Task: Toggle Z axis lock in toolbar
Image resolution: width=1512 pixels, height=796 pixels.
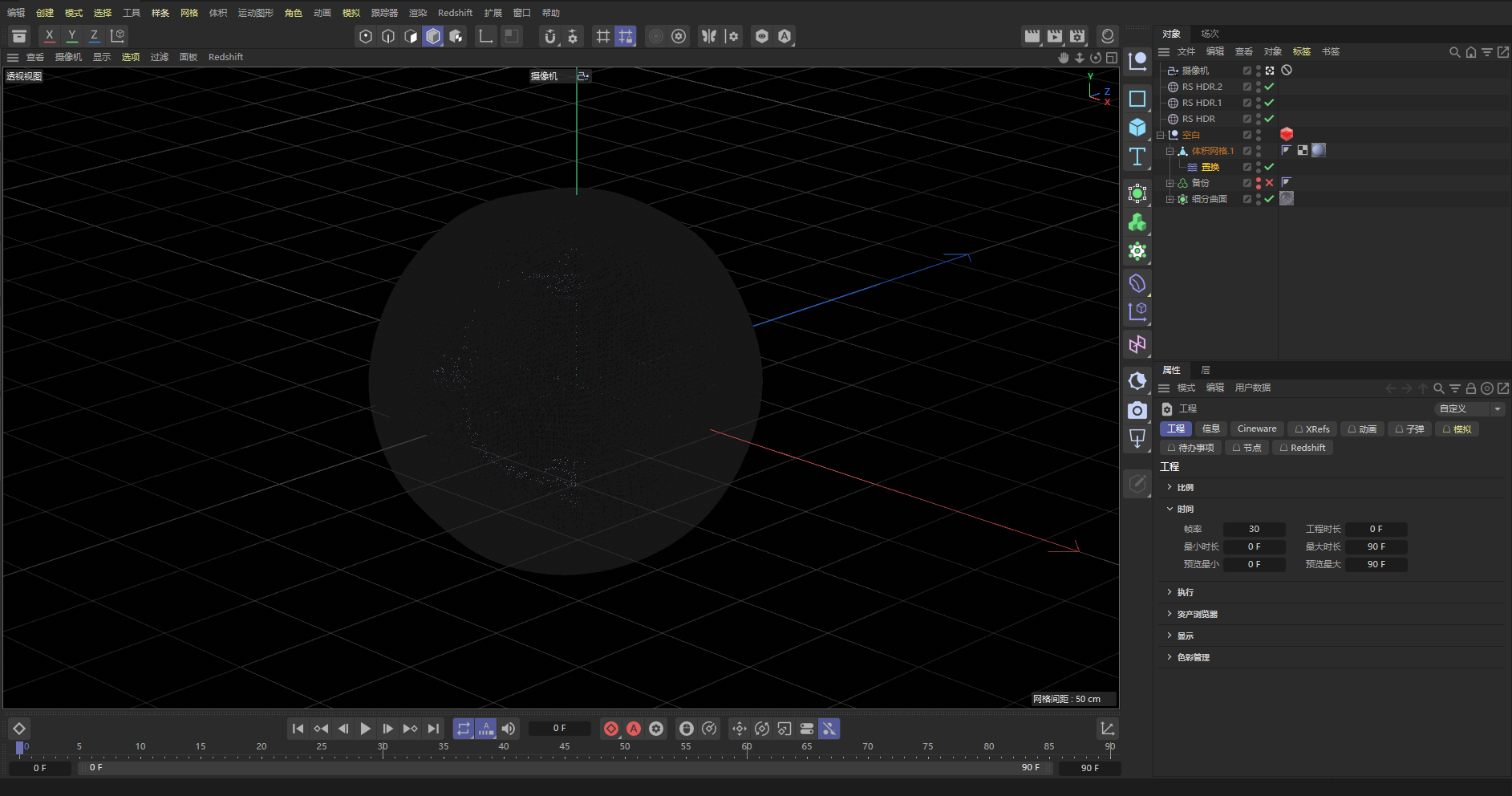Action: click(95, 35)
